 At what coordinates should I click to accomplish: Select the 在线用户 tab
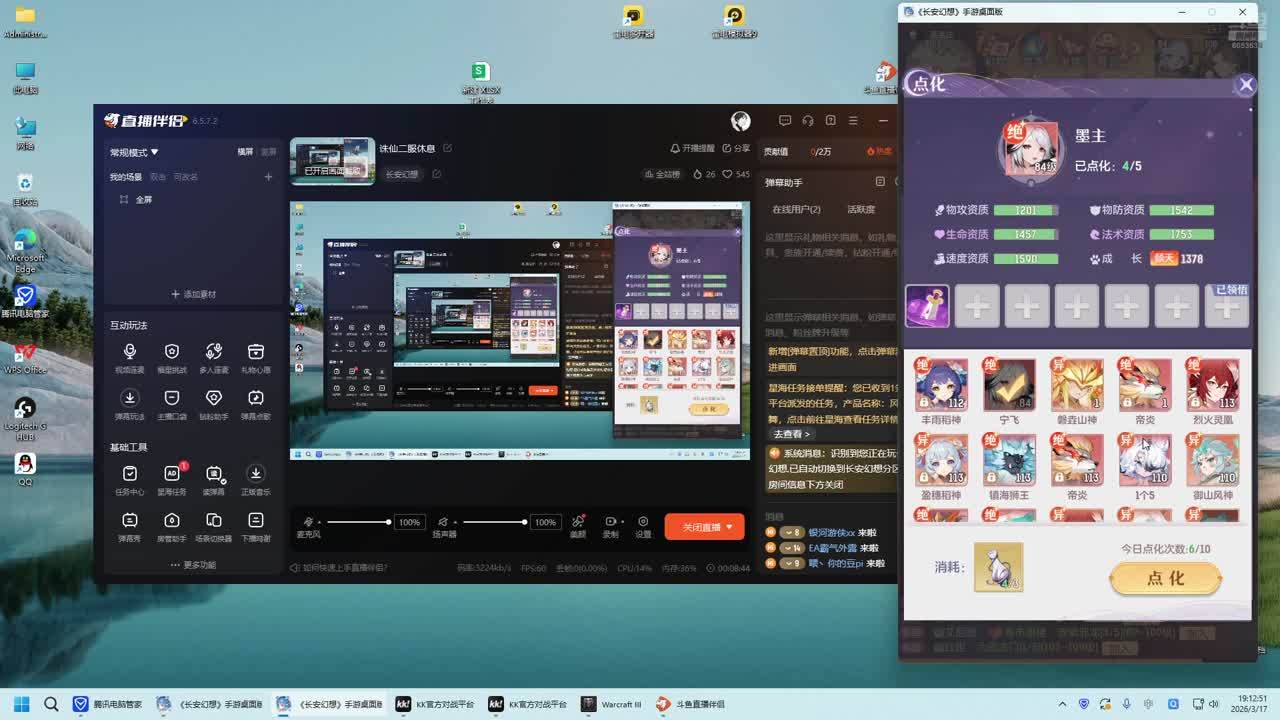pyautogui.click(x=796, y=209)
